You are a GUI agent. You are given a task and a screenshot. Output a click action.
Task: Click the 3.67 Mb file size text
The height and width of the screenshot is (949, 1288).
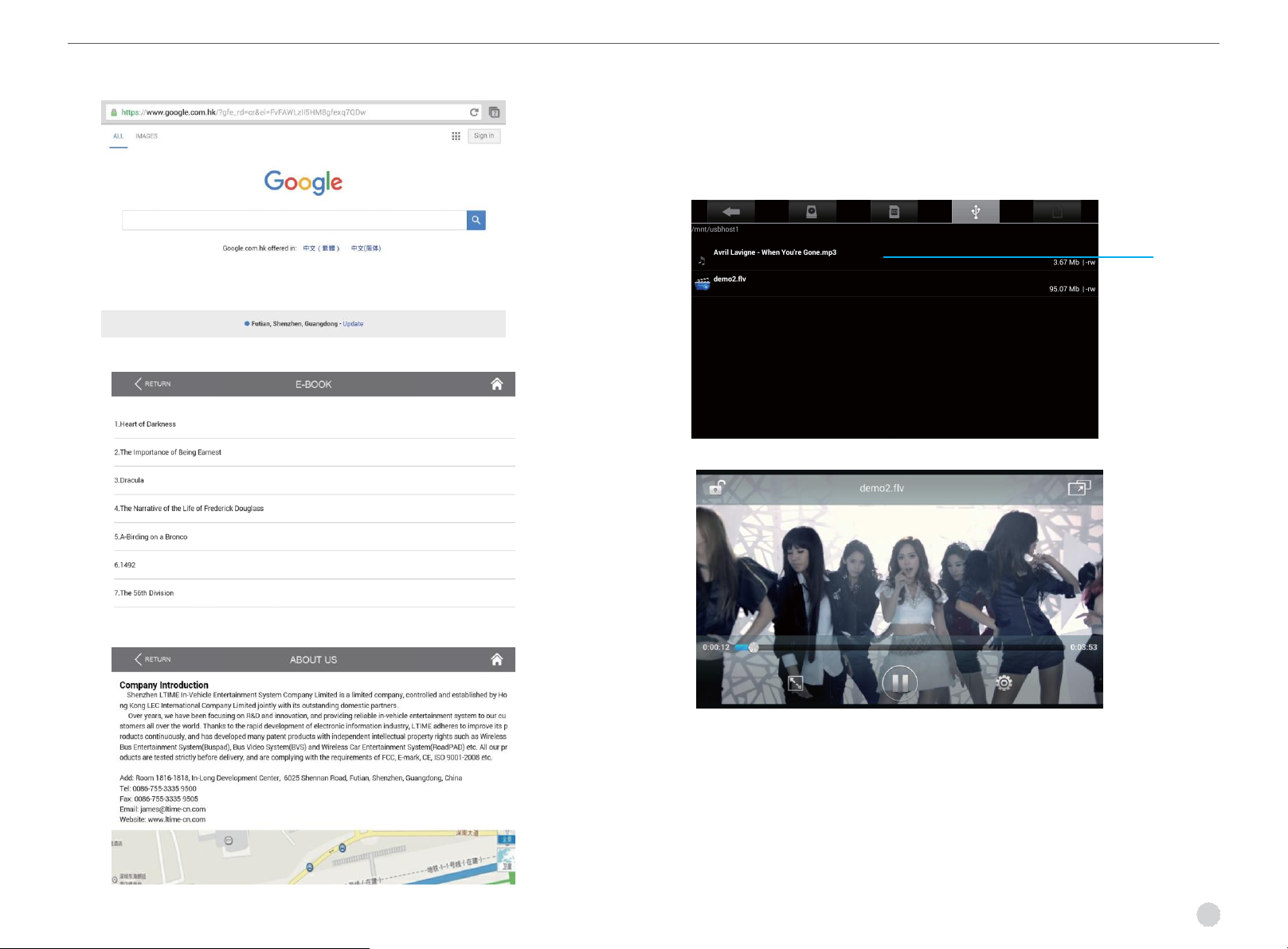[1066, 262]
